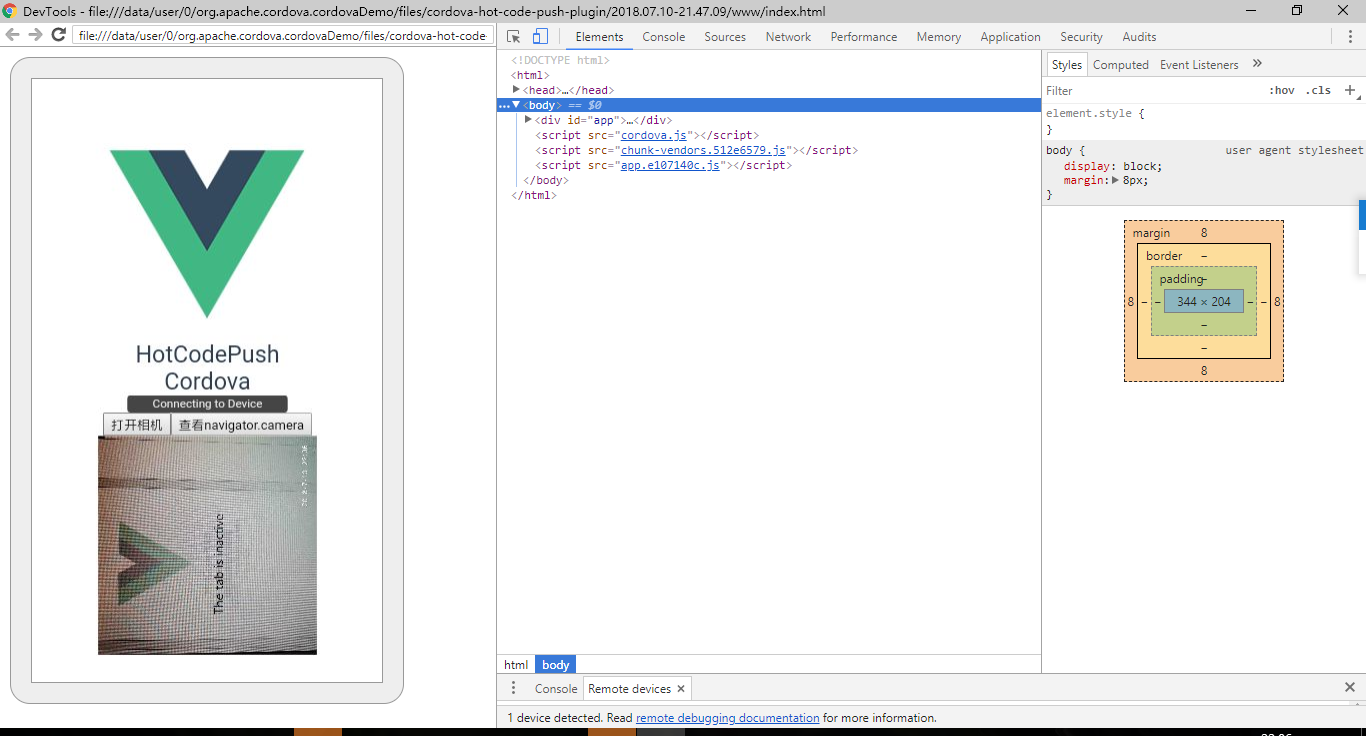Screen dimensions: 1366x736
Task: Expand the head element node
Action: click(516, 90)
